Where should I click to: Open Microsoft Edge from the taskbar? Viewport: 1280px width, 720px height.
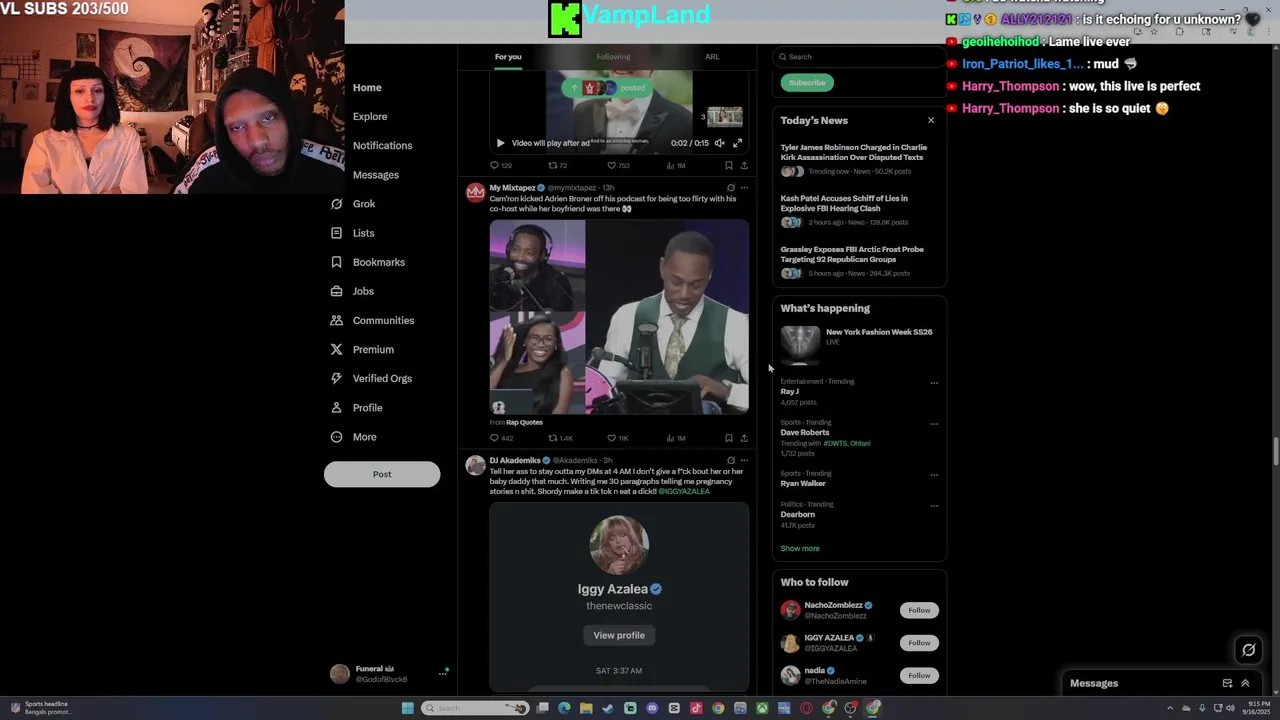pyautogui.click(x=564, y=708)
